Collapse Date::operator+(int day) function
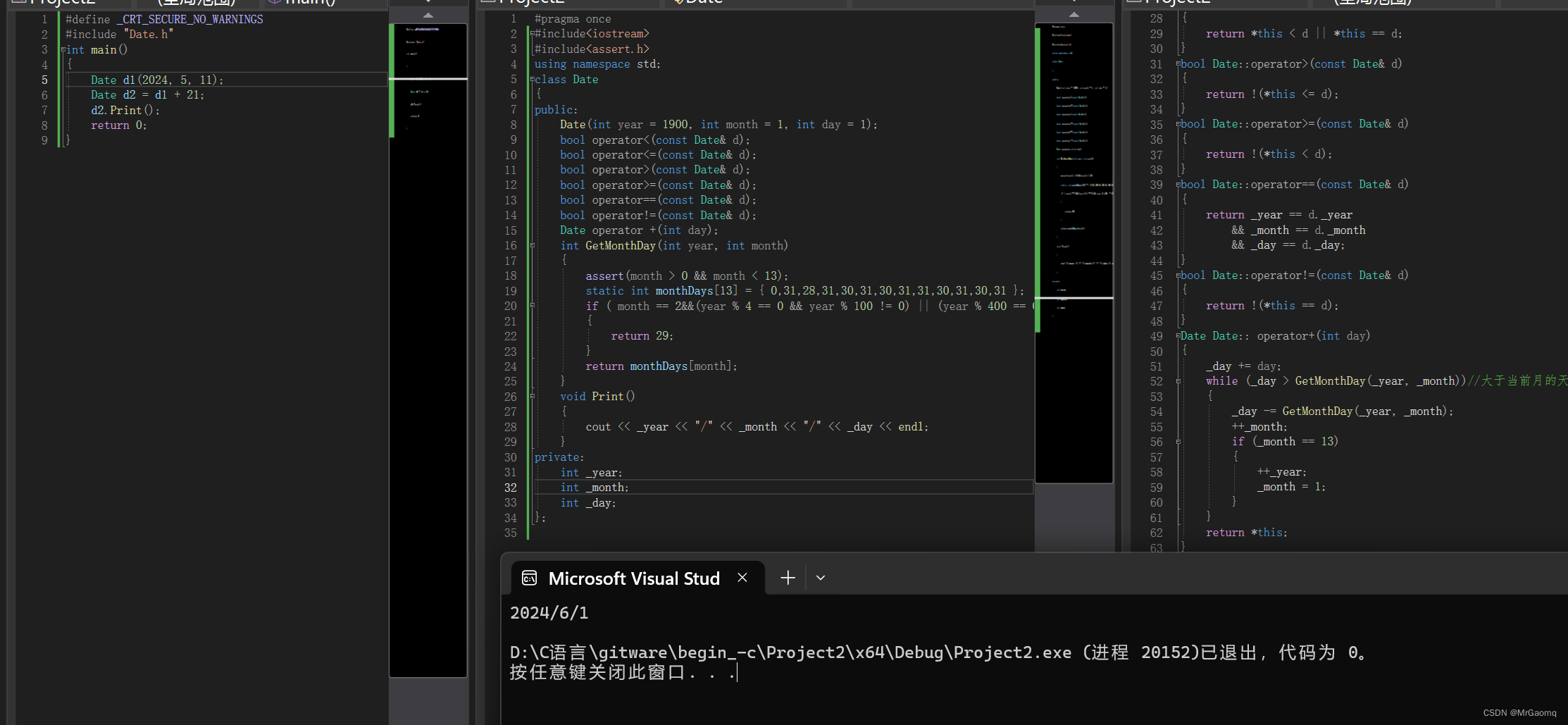 (1178, 336)
